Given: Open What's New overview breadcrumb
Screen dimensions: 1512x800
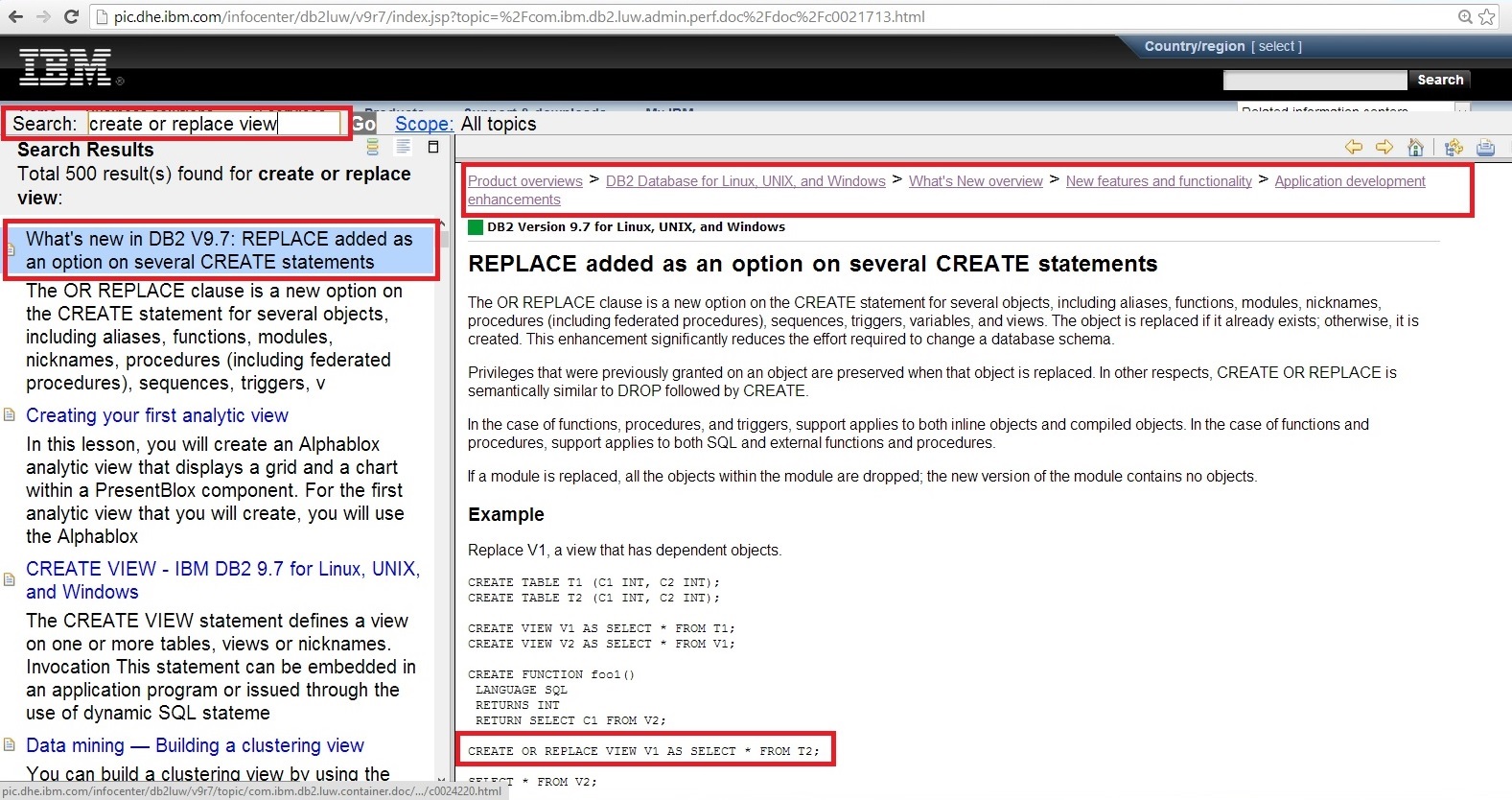Looking at the screenshot, I should (976, 181).
